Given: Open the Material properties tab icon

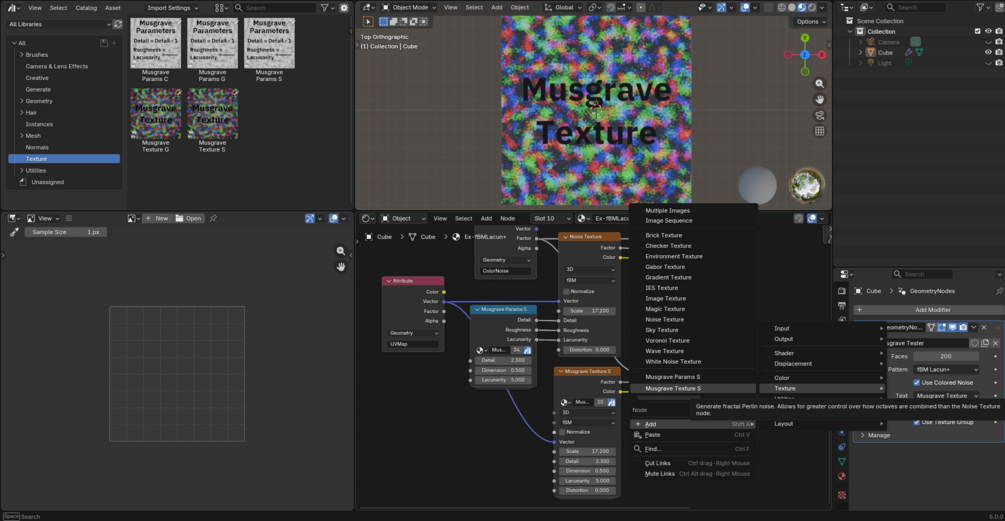Looking at the screenshot, I should [x=842, y=476].
